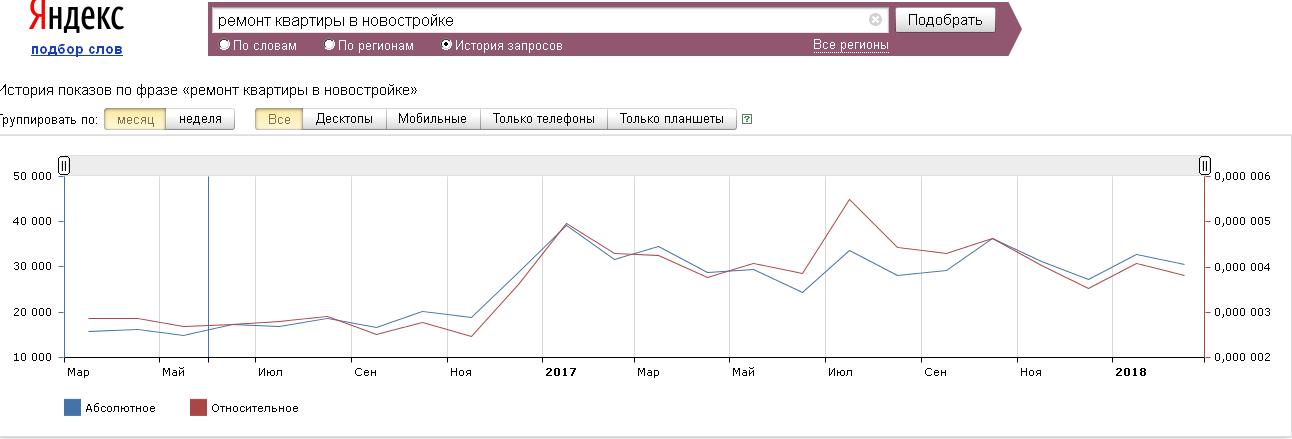Switch to the 'Десктопы' tab
1292x439 pixels.
(344, 119)
